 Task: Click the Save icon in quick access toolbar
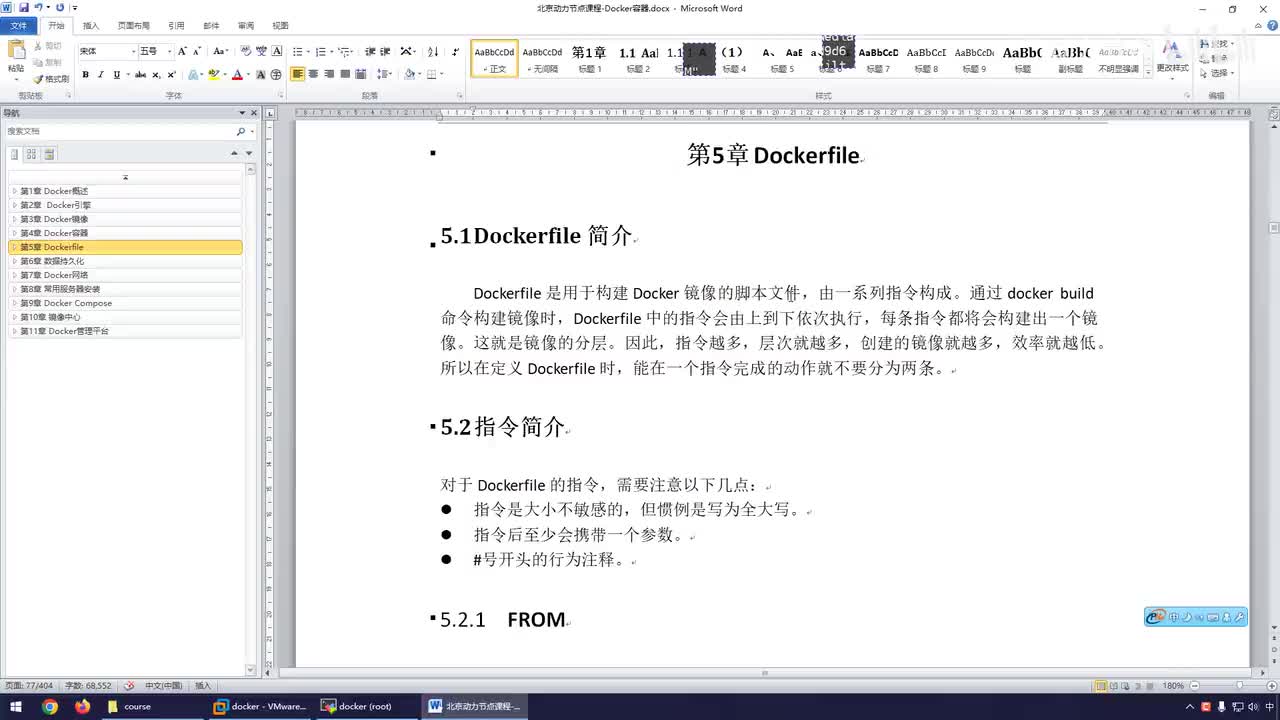23,8
